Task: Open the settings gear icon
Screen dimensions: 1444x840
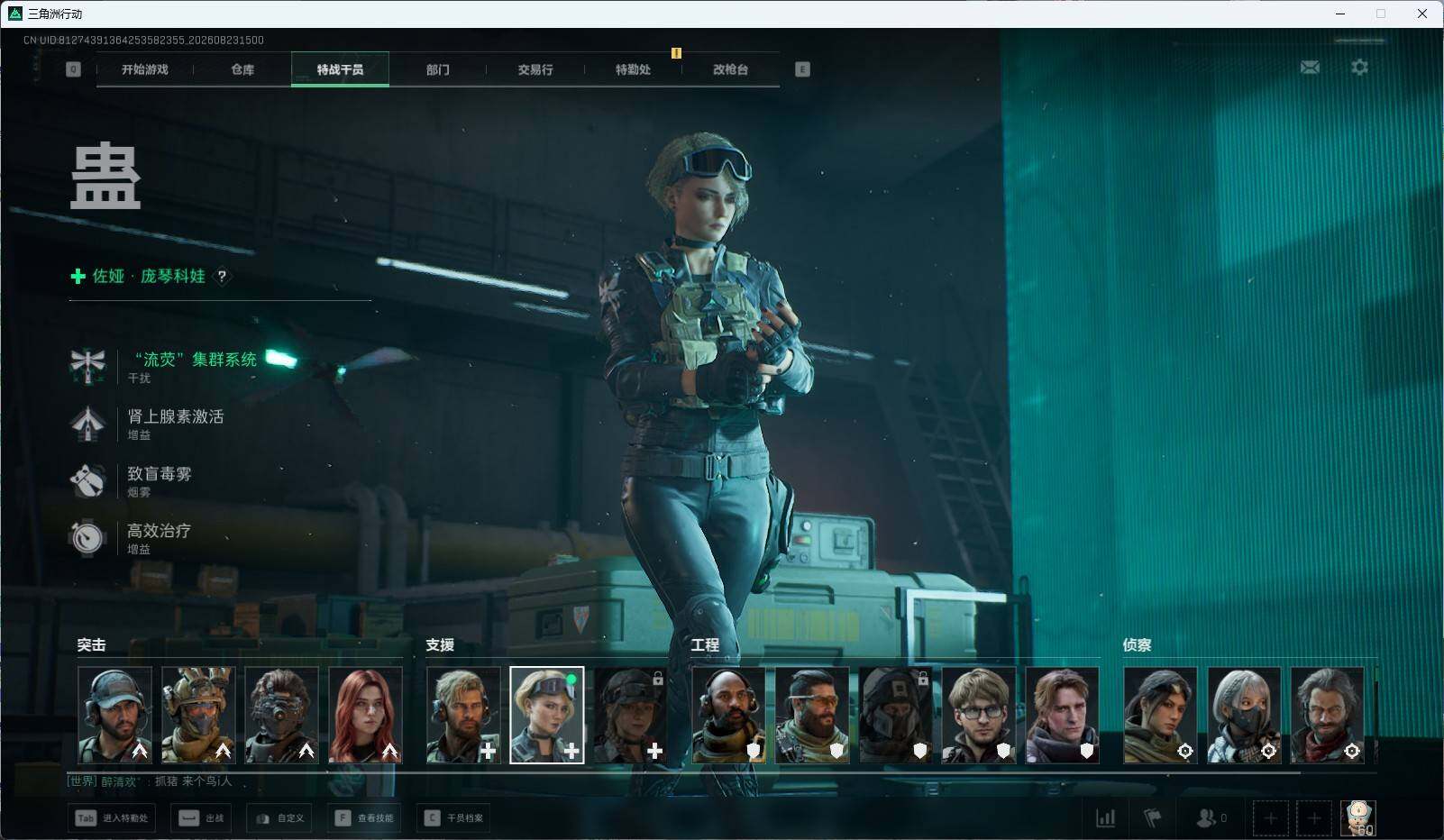Action: coord(1359,68)
